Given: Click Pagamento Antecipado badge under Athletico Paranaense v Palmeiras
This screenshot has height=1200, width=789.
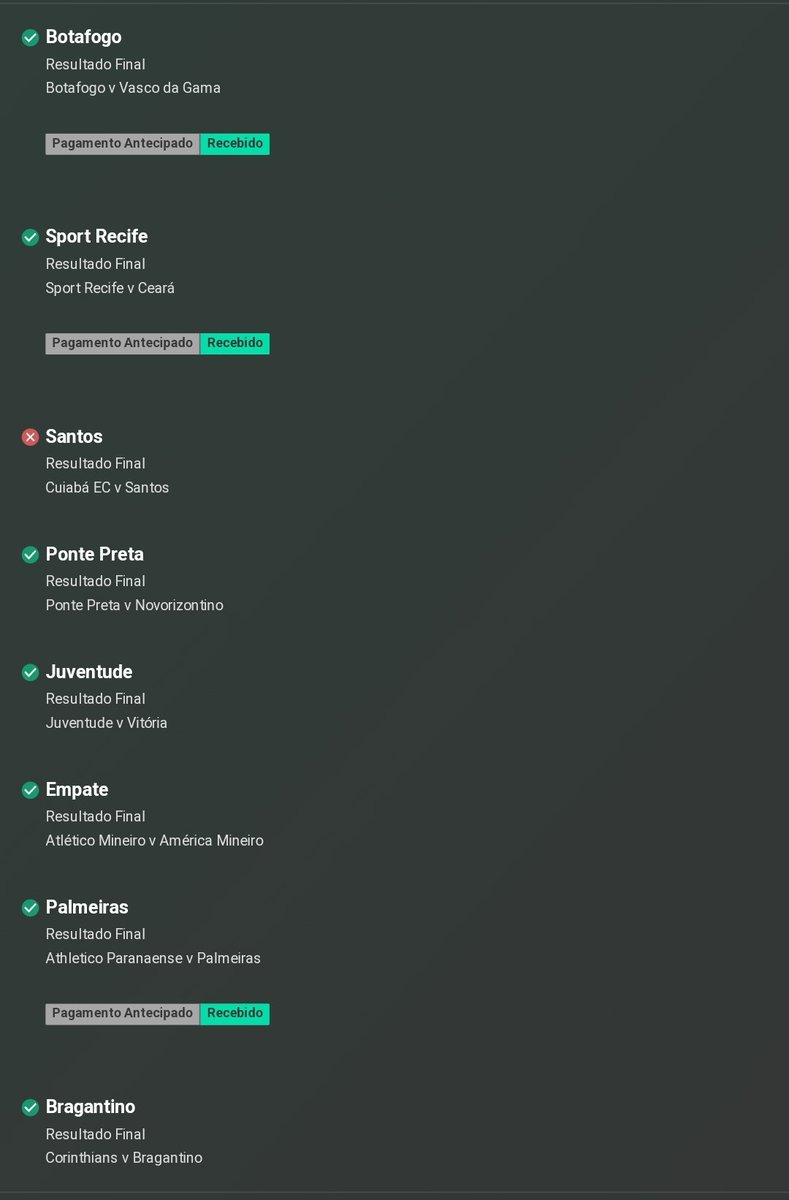Looking at the screenshot, I should (122, 1014).
